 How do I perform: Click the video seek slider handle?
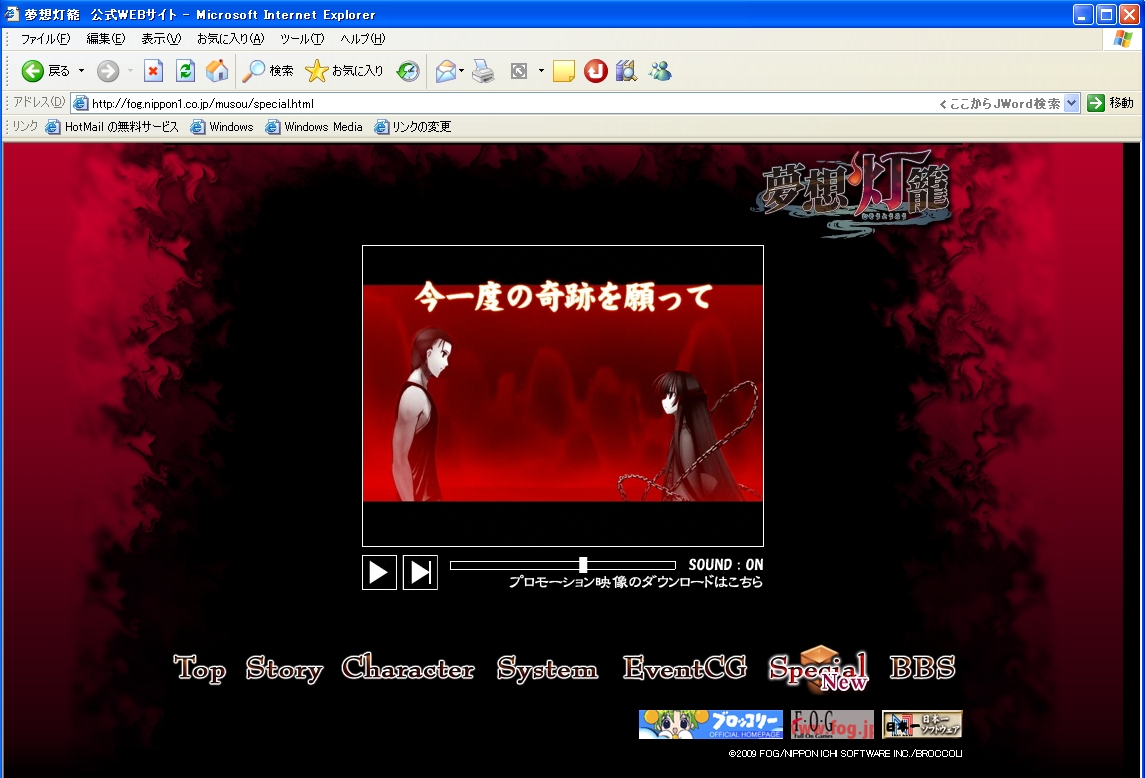click(583, 565)
